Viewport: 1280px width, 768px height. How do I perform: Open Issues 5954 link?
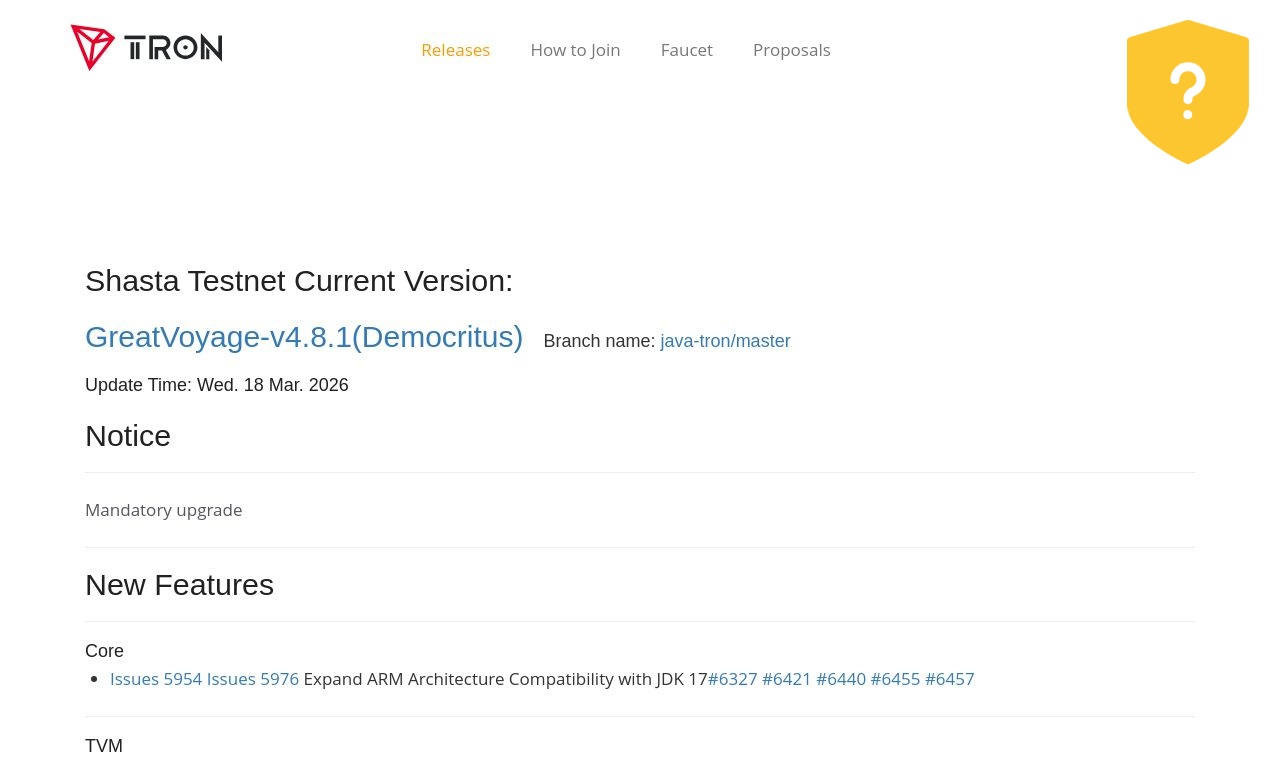156,679
